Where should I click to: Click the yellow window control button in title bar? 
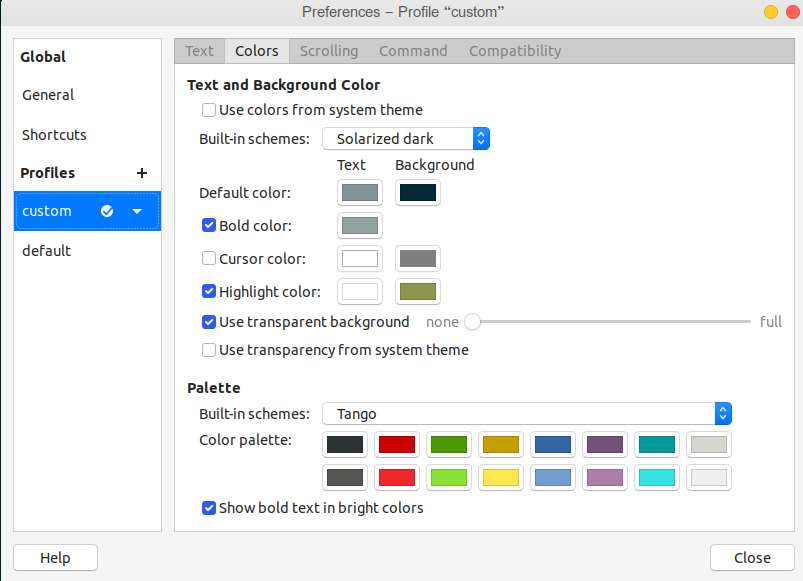(x=770, y=12)
